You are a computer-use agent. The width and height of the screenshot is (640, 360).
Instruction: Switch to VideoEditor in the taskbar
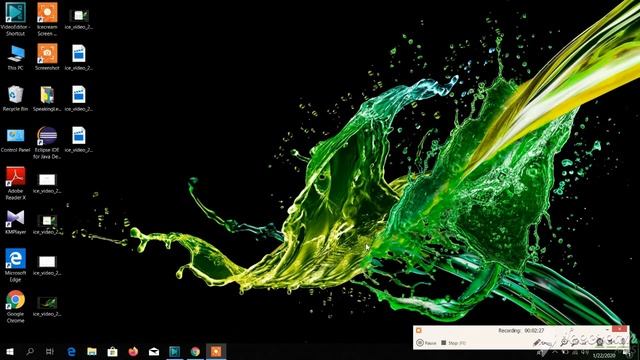174,351
